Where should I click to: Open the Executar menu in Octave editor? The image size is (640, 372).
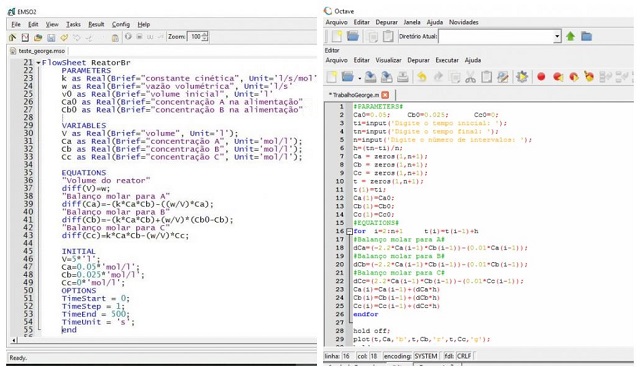[447, 60]
